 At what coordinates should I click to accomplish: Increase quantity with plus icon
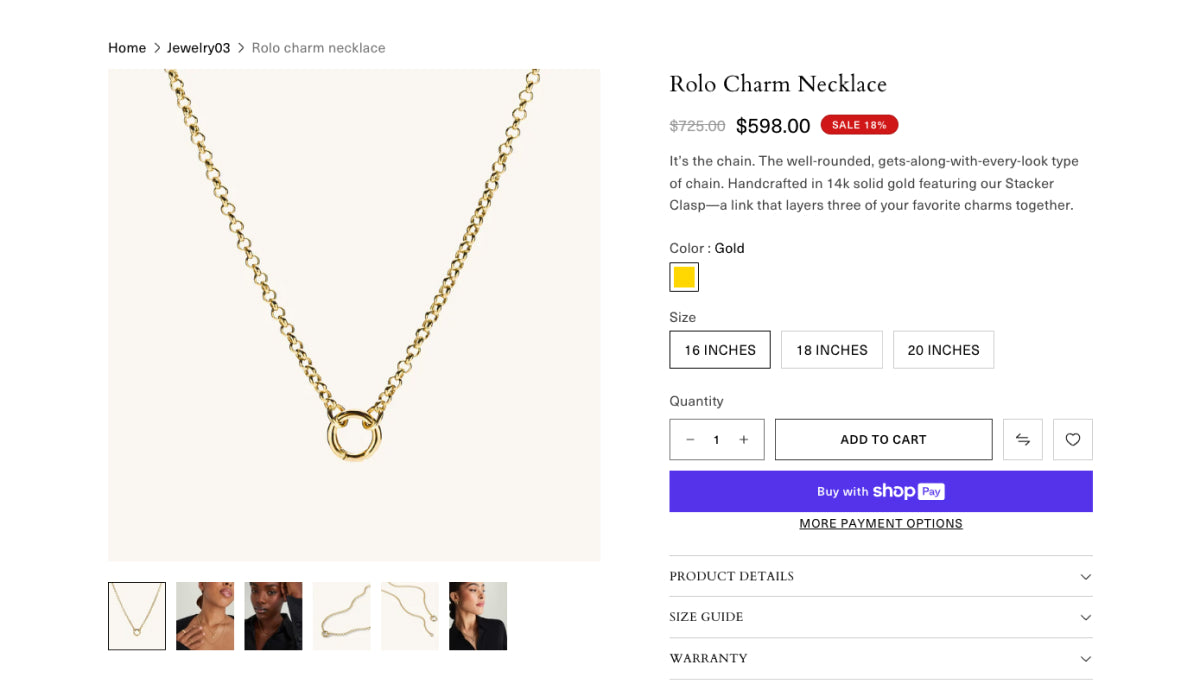[x=744, y=440]
